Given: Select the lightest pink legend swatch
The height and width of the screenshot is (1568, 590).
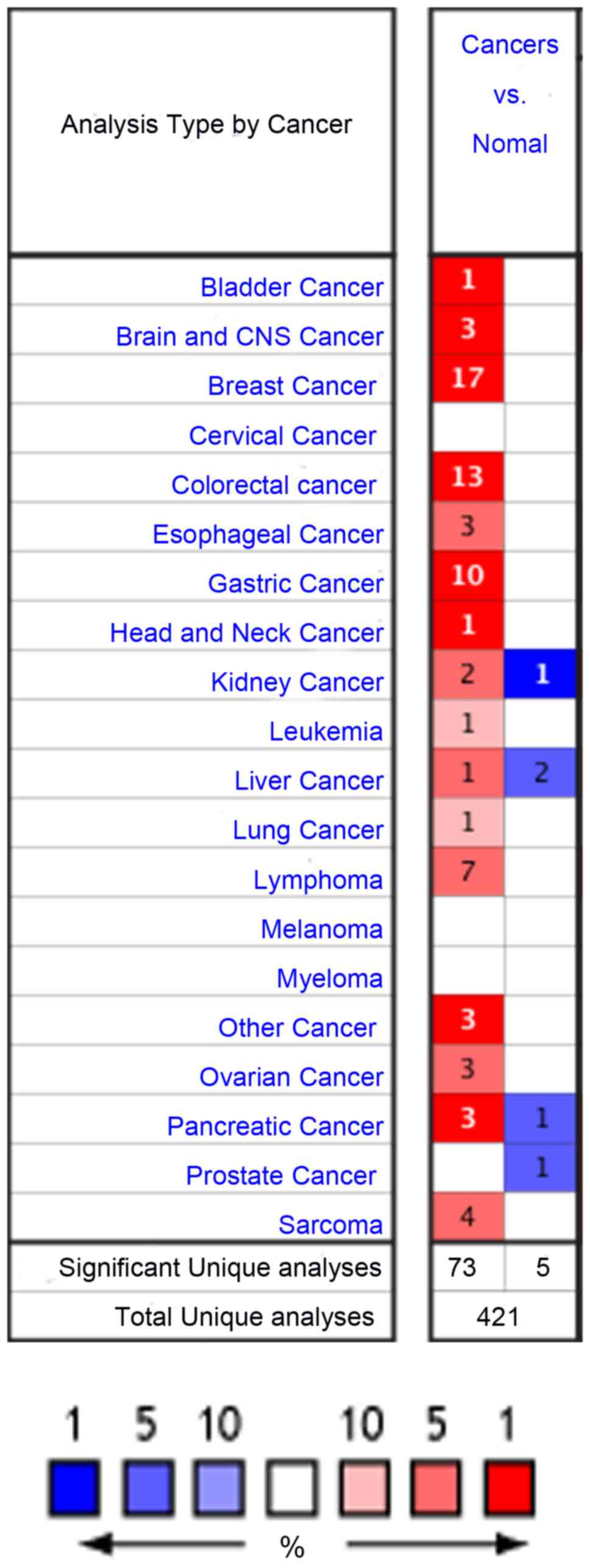Looking at the screenshot, I should (364, 1488).
